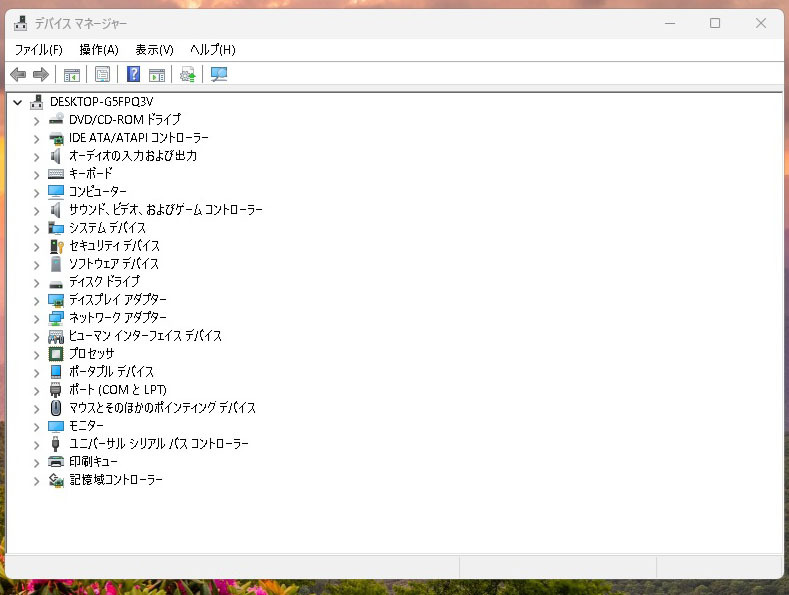
Task: Click the IDE ATA/ATAPI controller icon
Action: coord(56,138)
